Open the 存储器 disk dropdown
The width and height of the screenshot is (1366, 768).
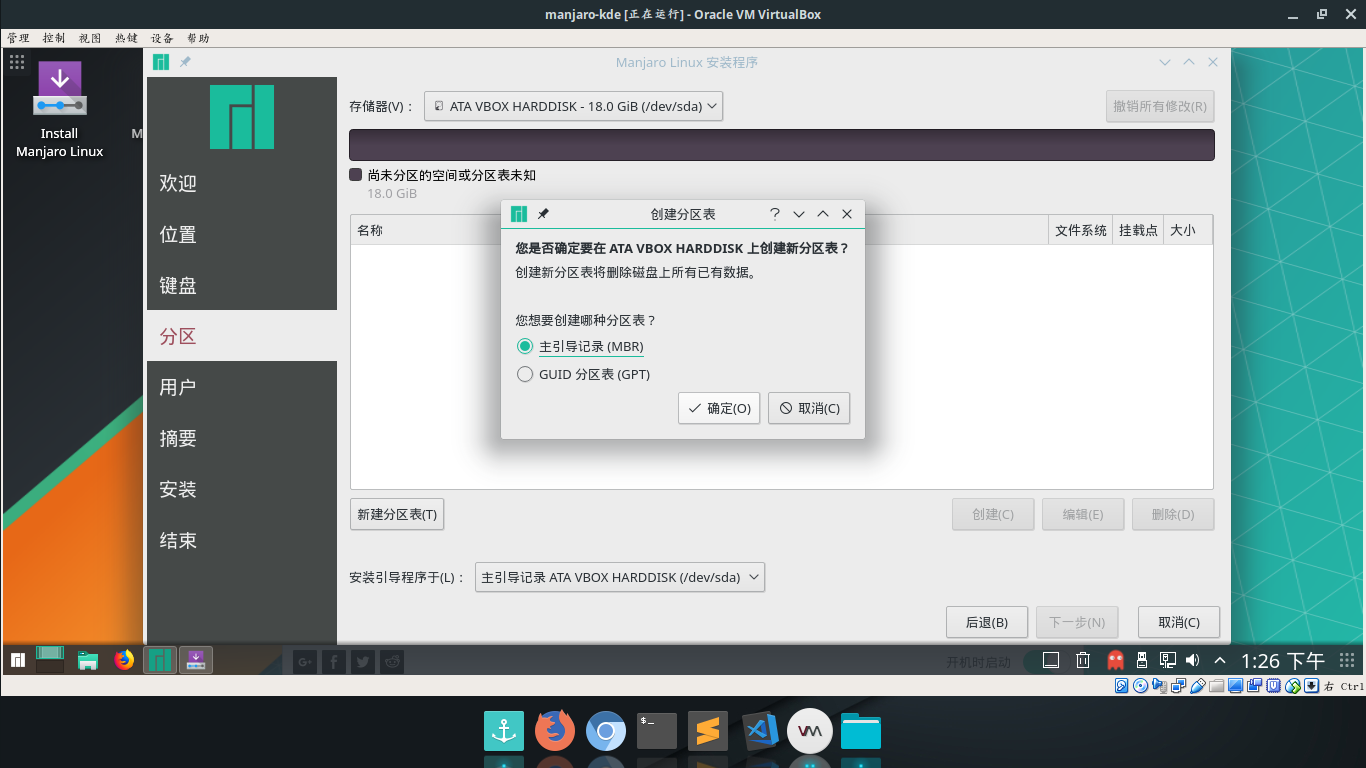click(x=573, y=106)
